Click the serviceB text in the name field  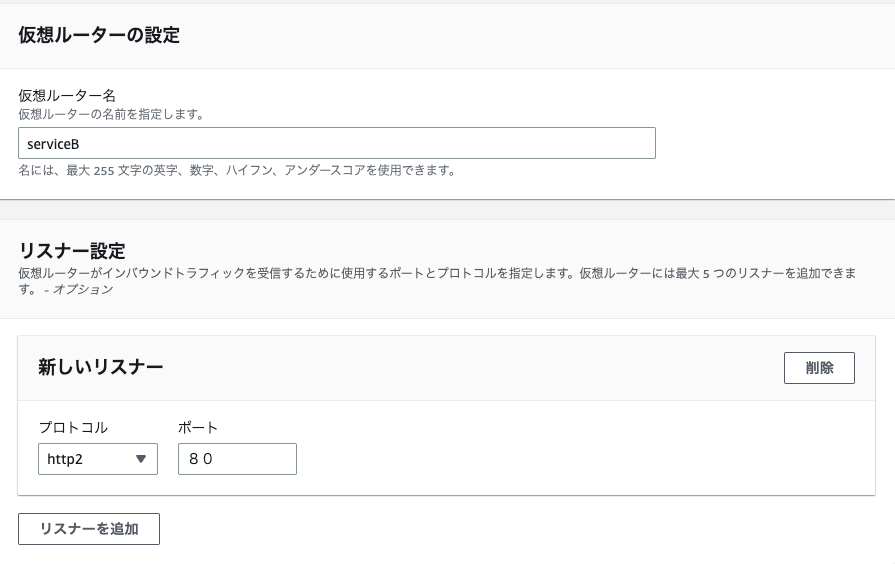(53, 144)
